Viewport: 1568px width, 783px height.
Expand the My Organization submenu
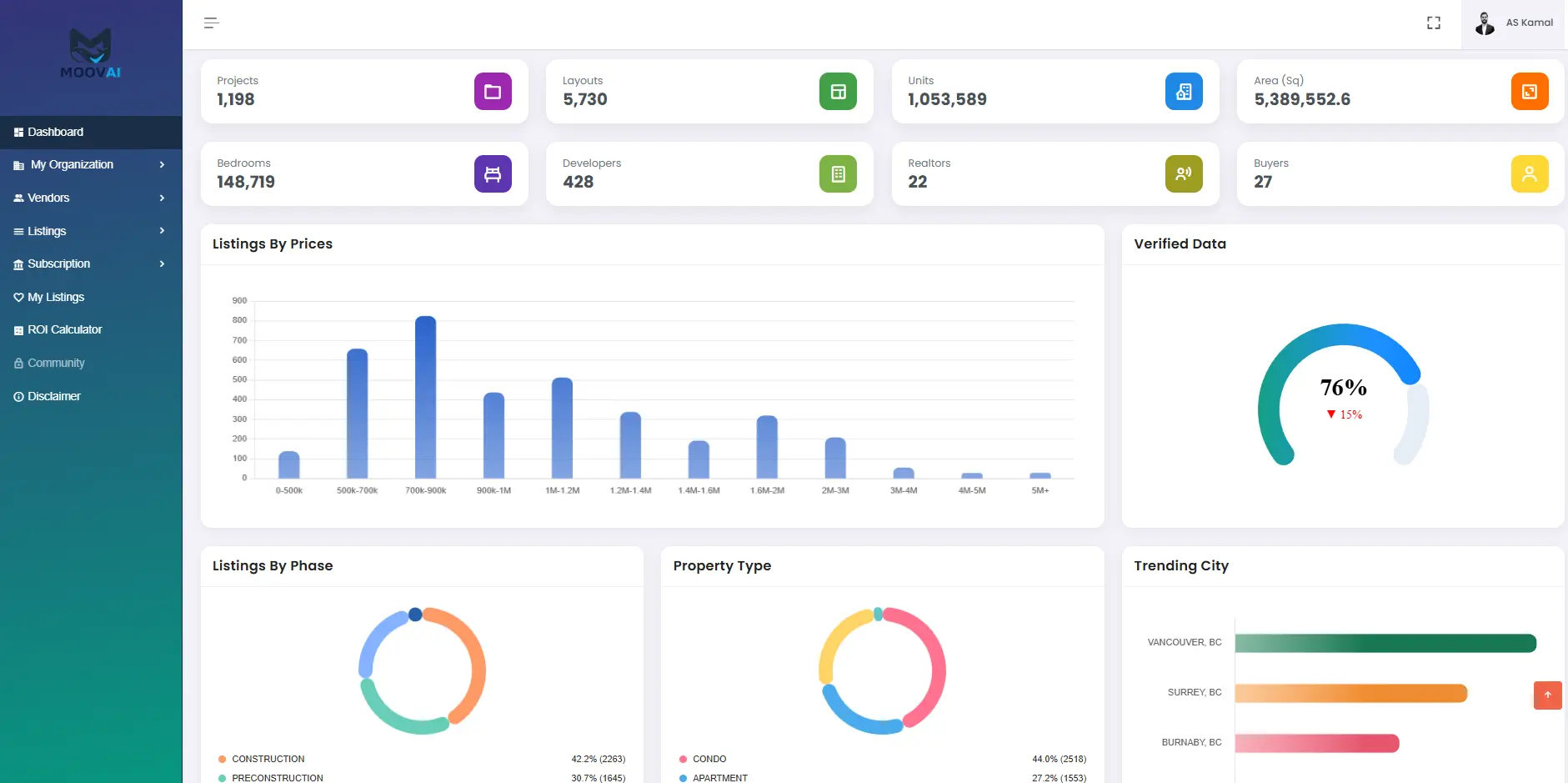click(90, 165)
